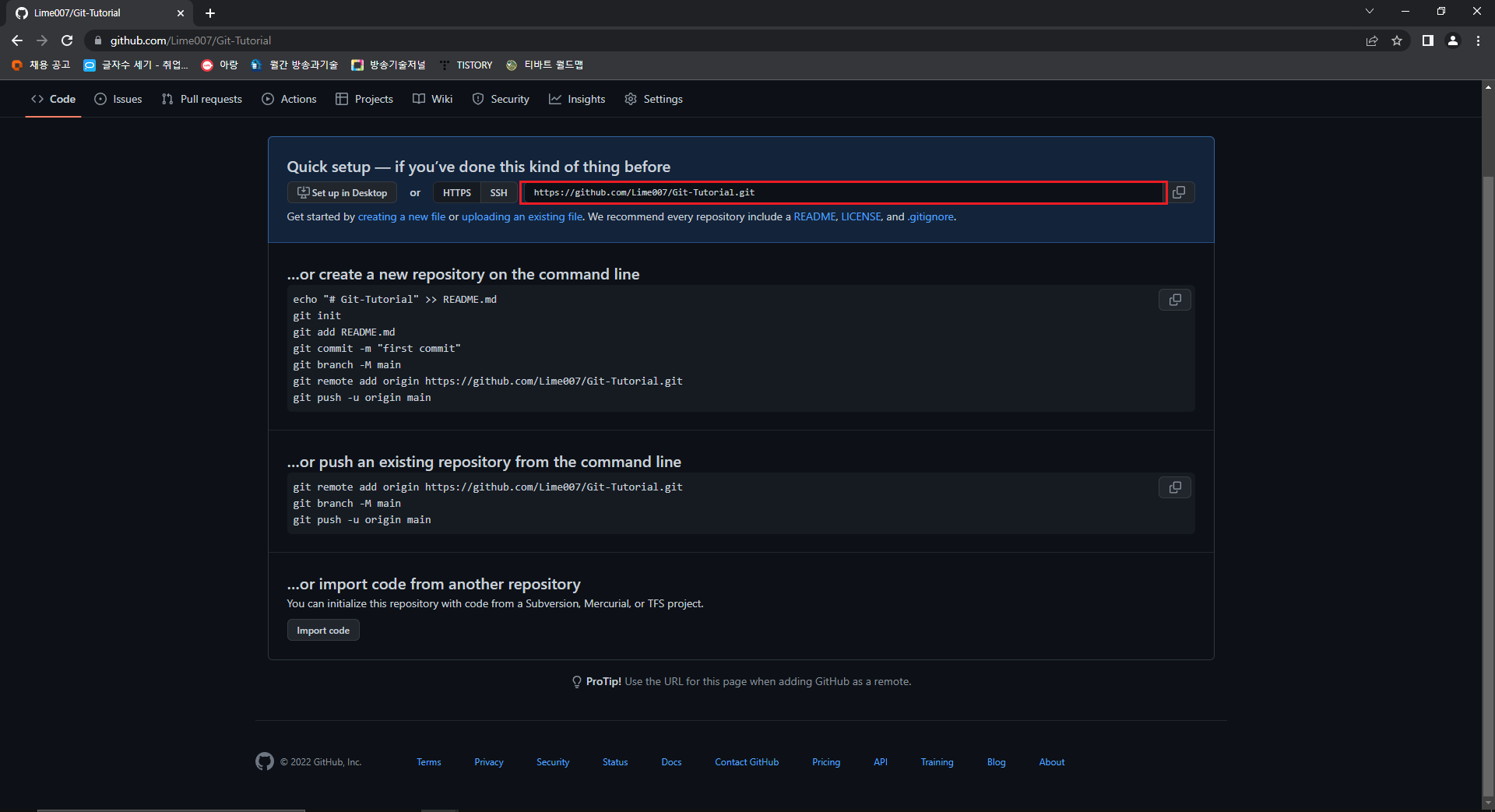
Task: View site information lock icon
Action: pyautogui.click(x=98, y=40)
